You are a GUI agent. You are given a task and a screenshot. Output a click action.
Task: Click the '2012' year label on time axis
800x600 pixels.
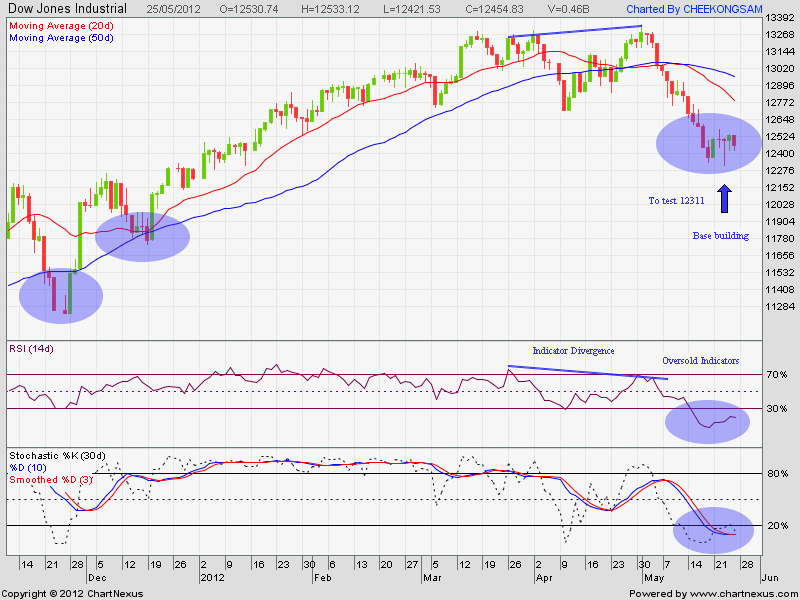click(212, 578)
